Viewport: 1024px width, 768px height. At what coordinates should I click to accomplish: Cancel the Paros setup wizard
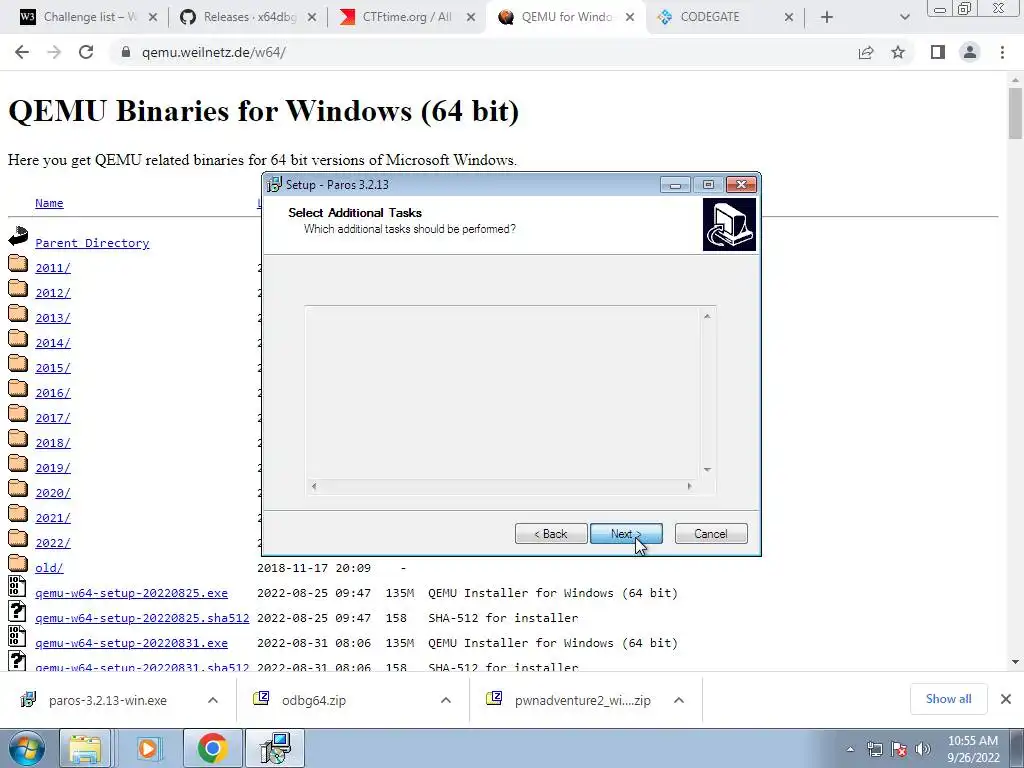coord(711,534)
